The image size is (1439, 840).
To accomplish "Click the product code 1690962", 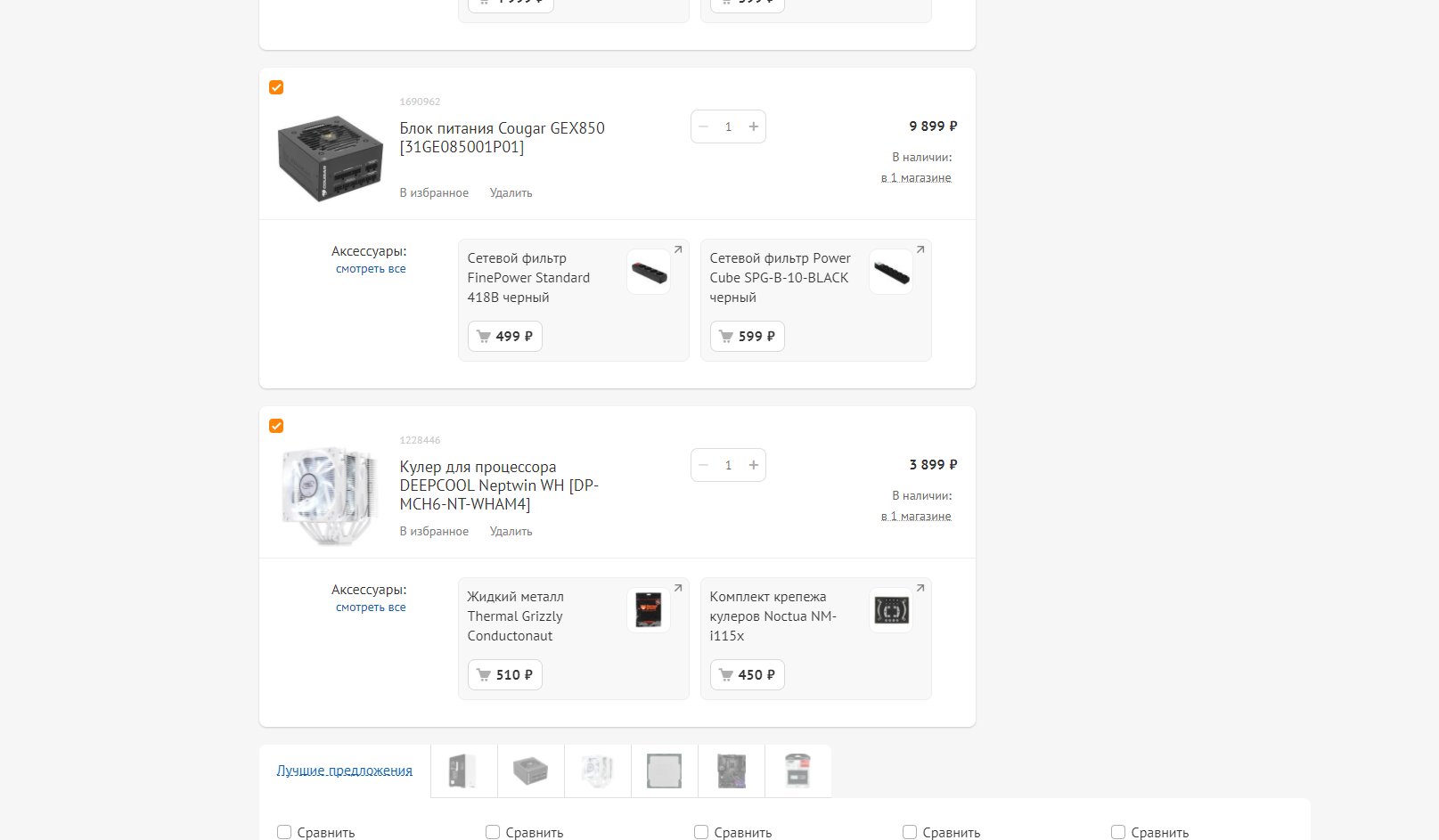I will tap(420, 102).
